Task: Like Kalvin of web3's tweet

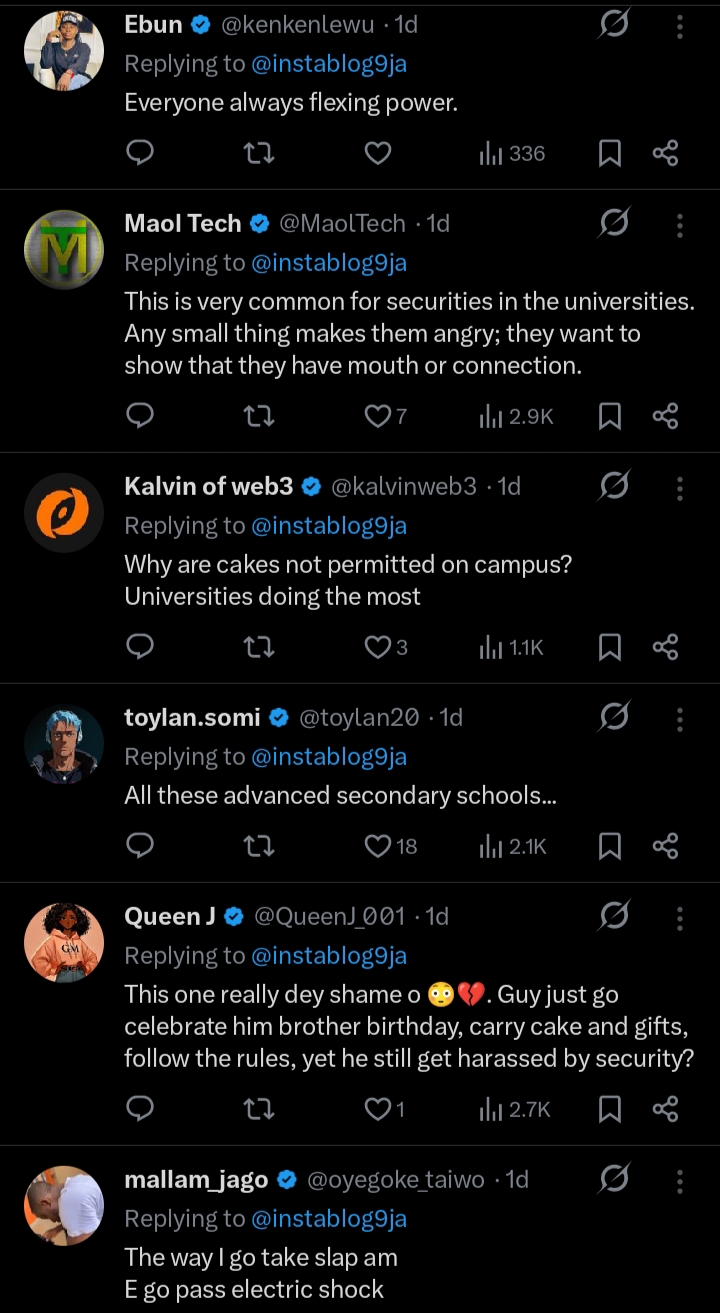Action: tap(377, 647)
